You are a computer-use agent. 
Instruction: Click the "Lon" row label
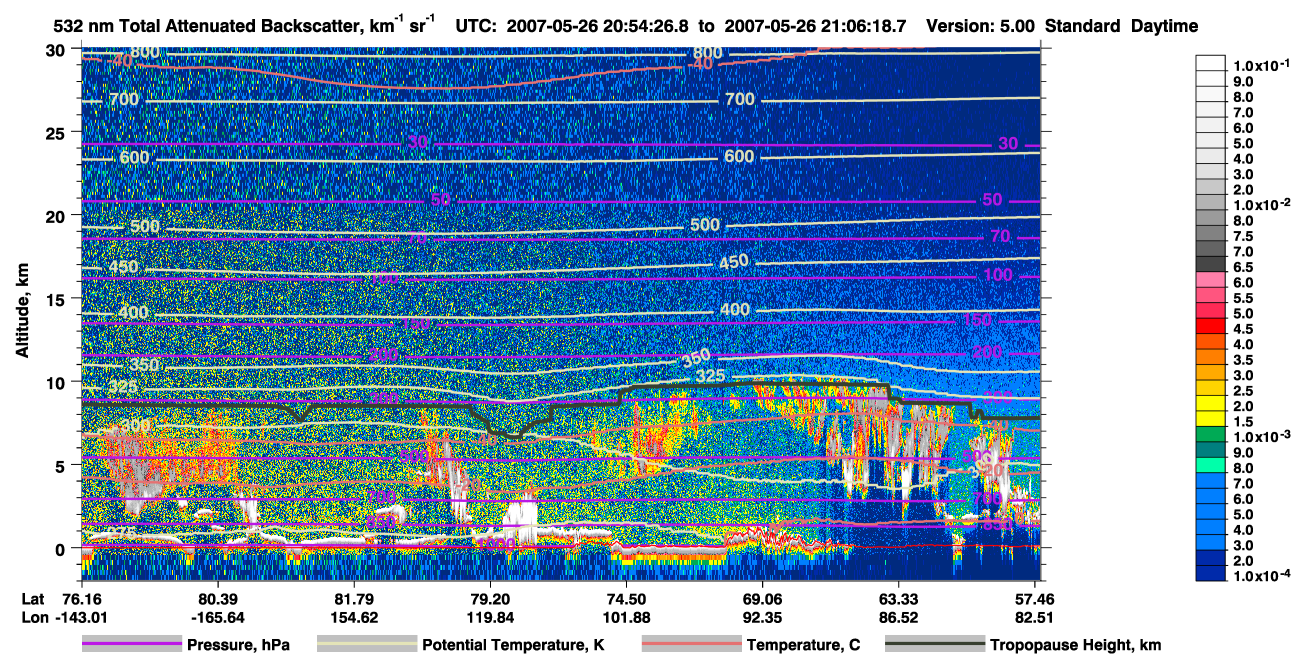point(33,617)
